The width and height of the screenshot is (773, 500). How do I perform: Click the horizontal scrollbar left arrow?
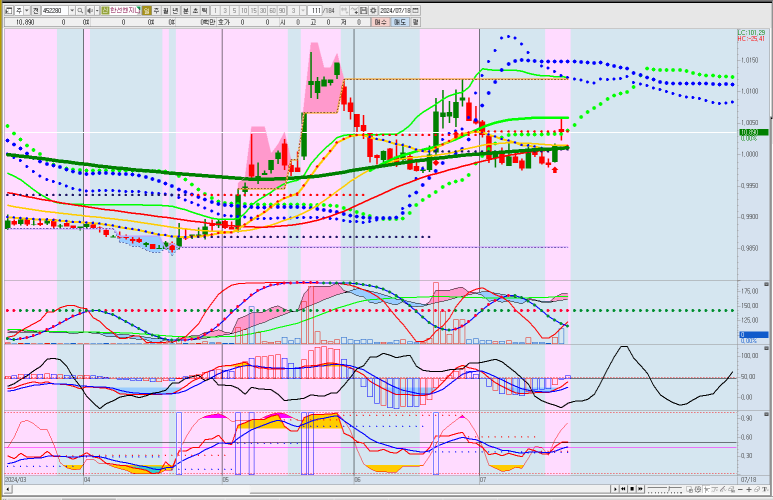pos(8,490)
